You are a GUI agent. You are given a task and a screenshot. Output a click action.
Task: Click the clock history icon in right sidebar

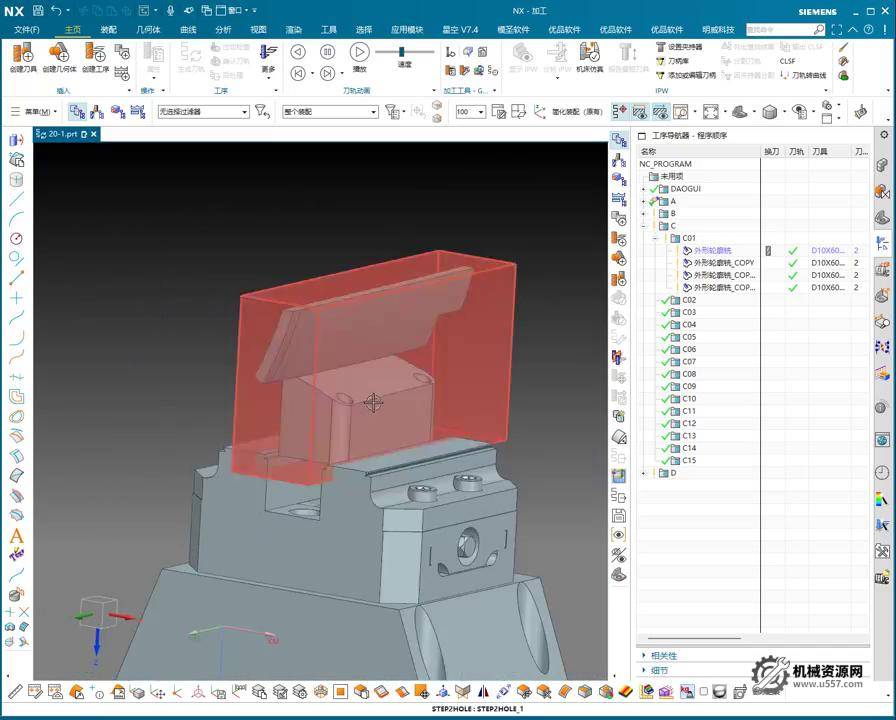click(882, 473)
